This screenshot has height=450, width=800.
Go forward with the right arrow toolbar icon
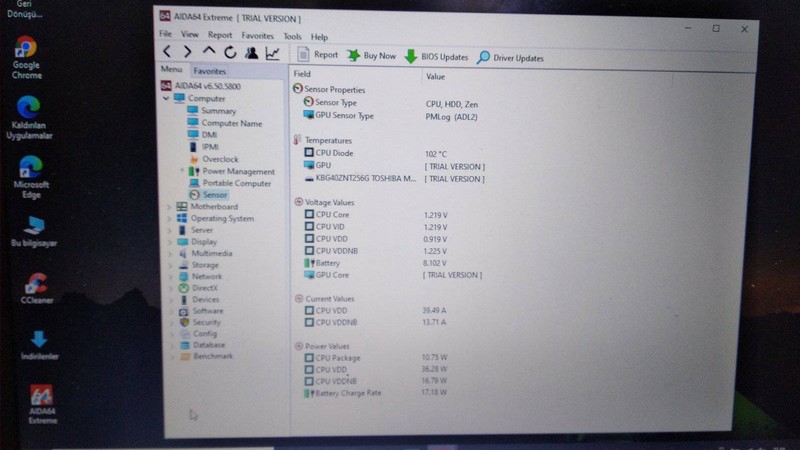click(x=187, y=52)
